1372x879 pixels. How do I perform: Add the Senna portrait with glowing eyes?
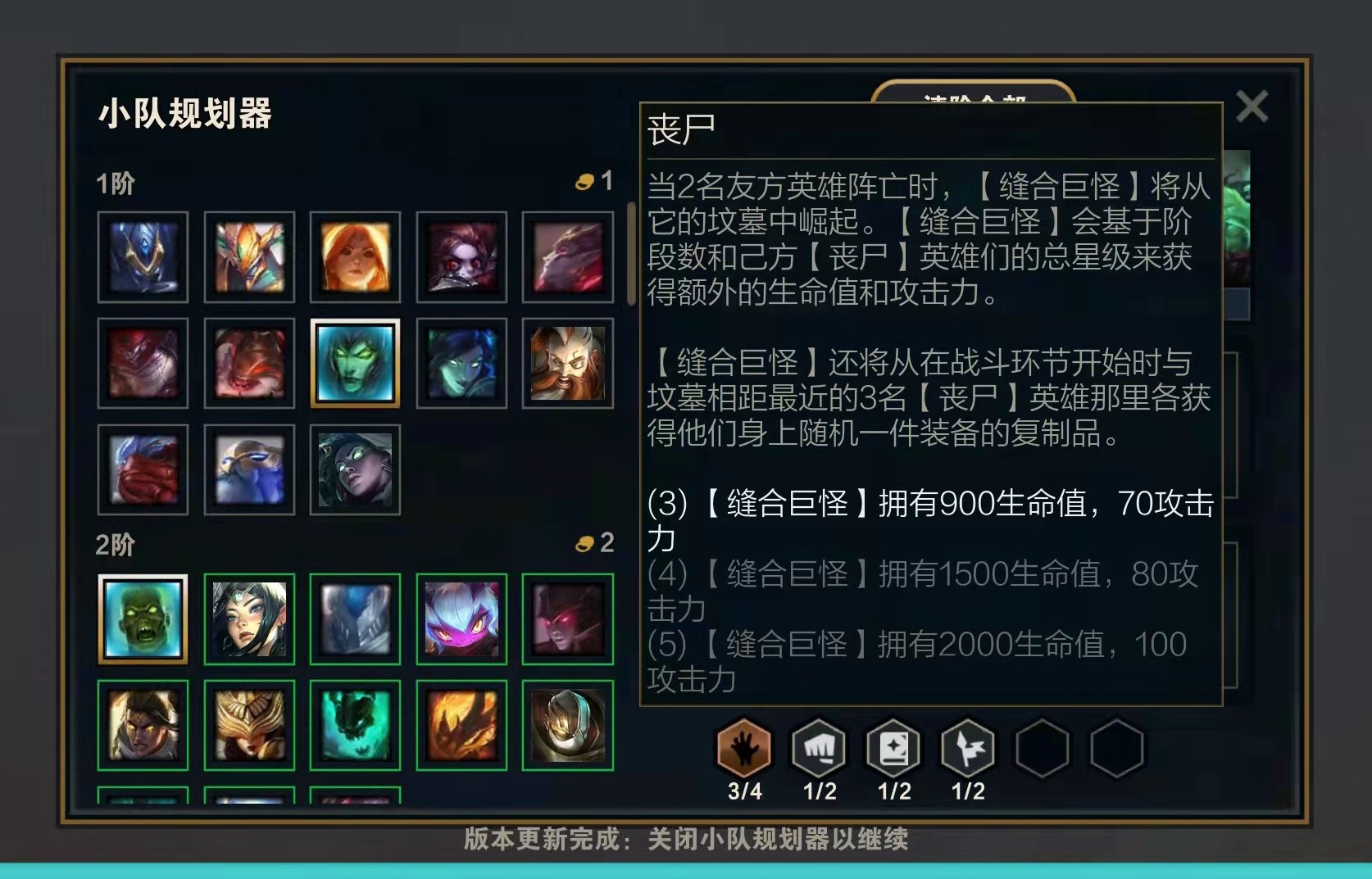pos(355,469)
